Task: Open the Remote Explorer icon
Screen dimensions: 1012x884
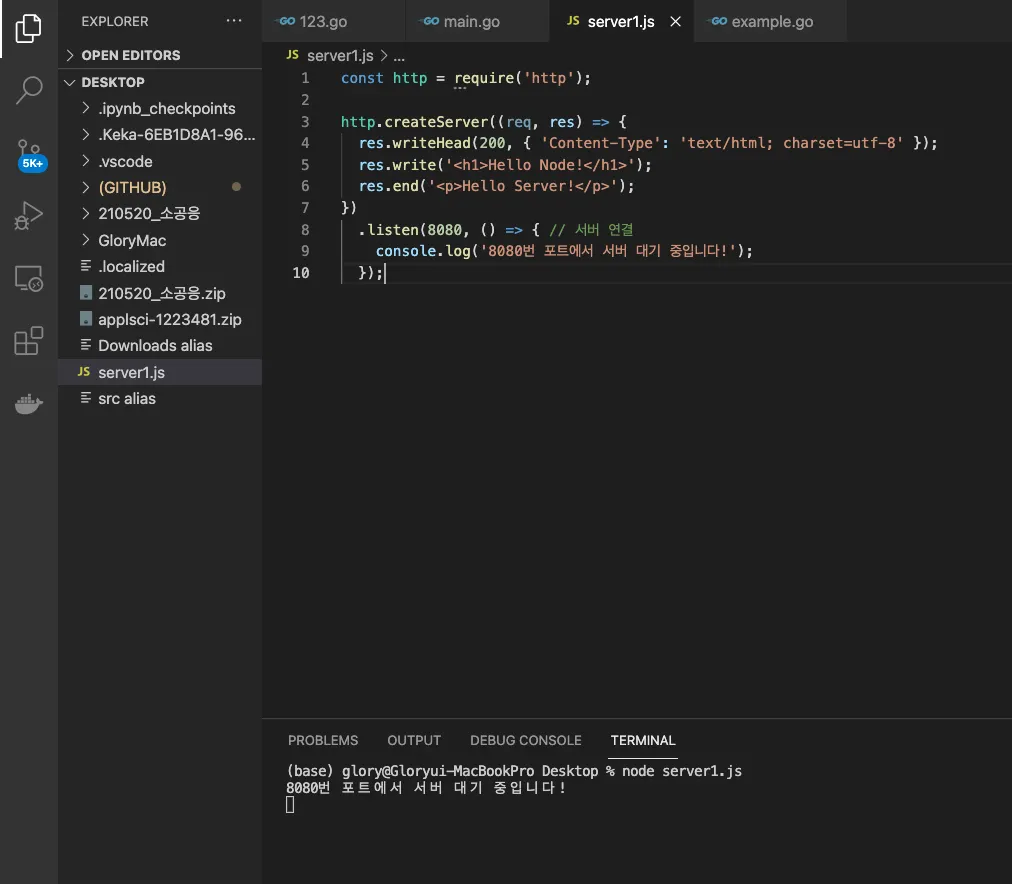Action: [29, 279]
